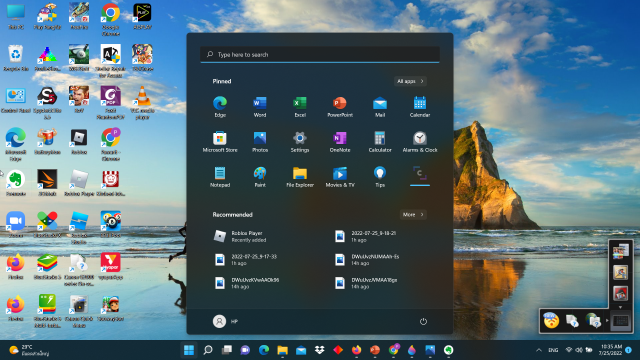Viewport: 640px width, 360px height.
Task: Open Paint from pinned apps
Action: pyautogui.click(x=260, y=177)
